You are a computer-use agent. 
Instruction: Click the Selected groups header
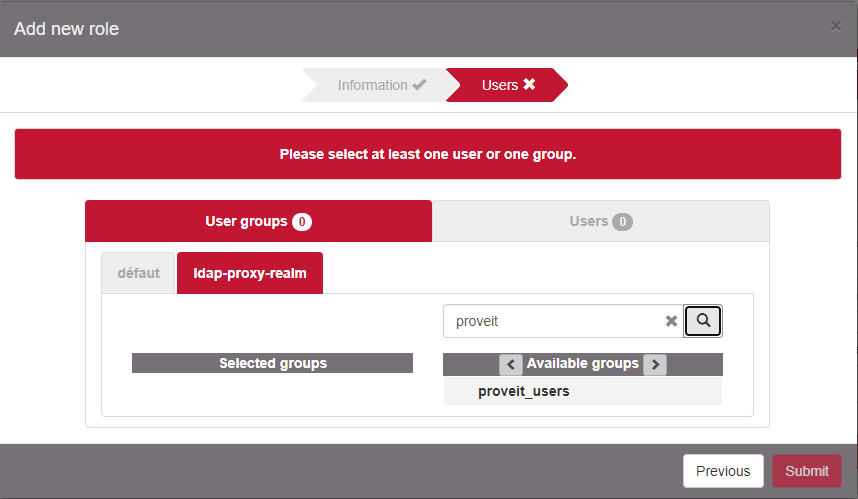pos(272,363)
